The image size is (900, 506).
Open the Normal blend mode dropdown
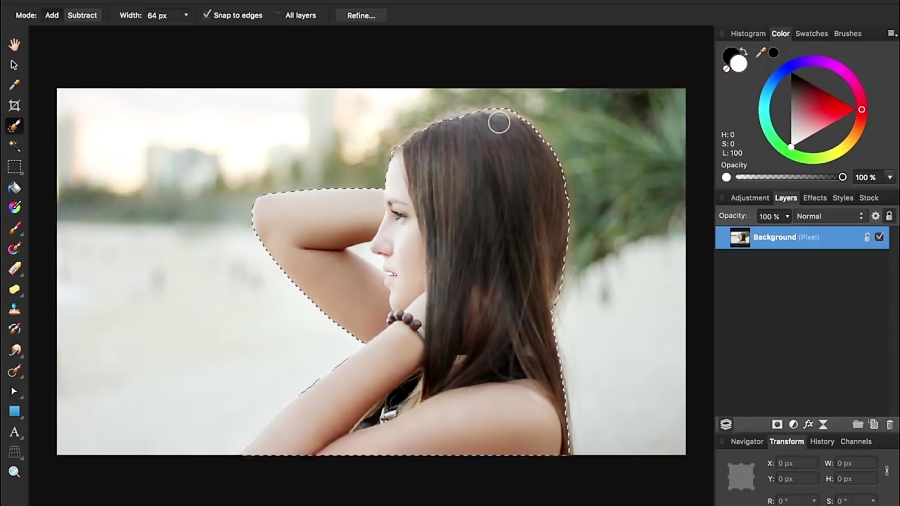(x=829, y=216)
